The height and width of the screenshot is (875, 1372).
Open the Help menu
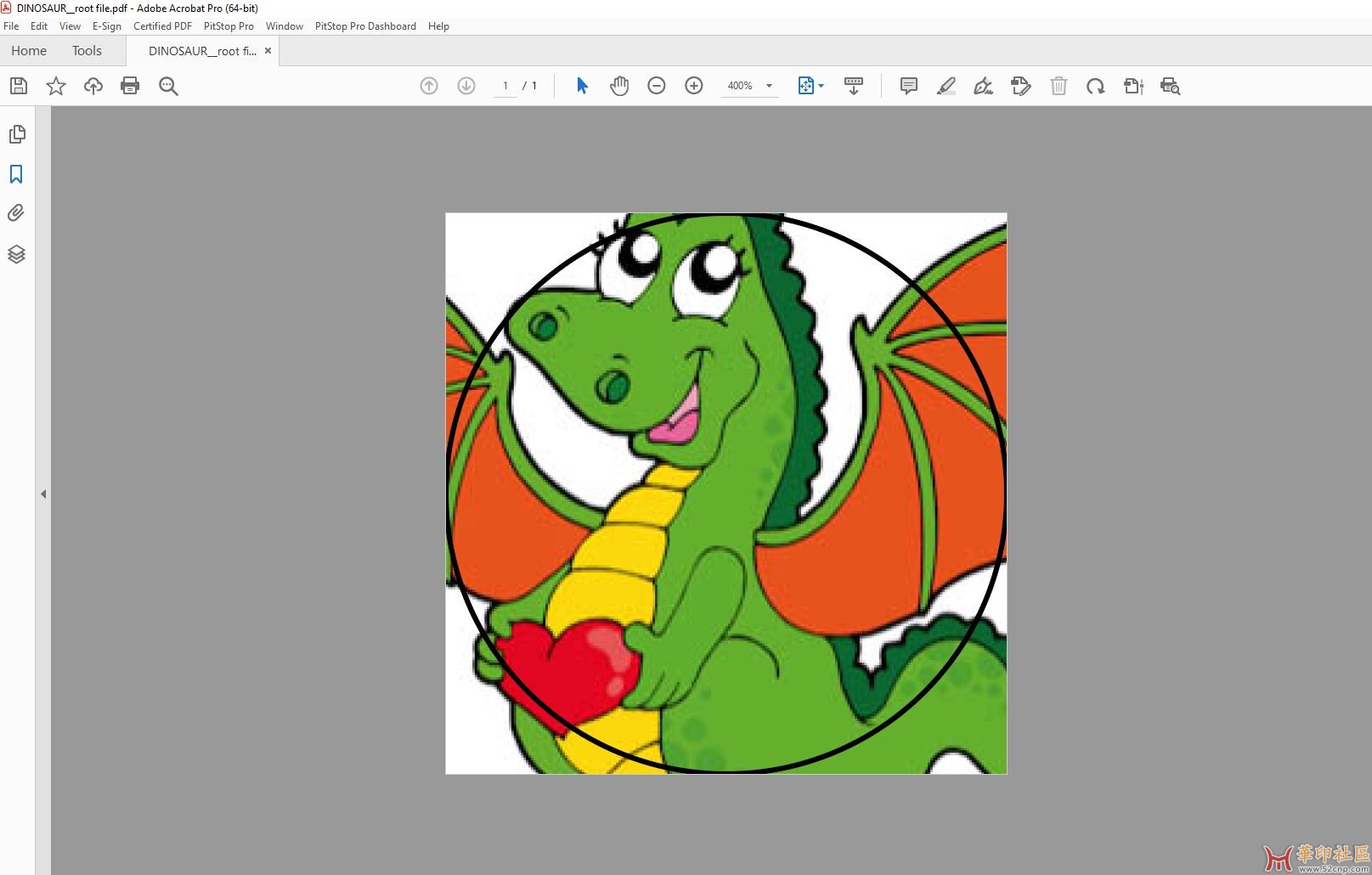(x=438, y=26)
